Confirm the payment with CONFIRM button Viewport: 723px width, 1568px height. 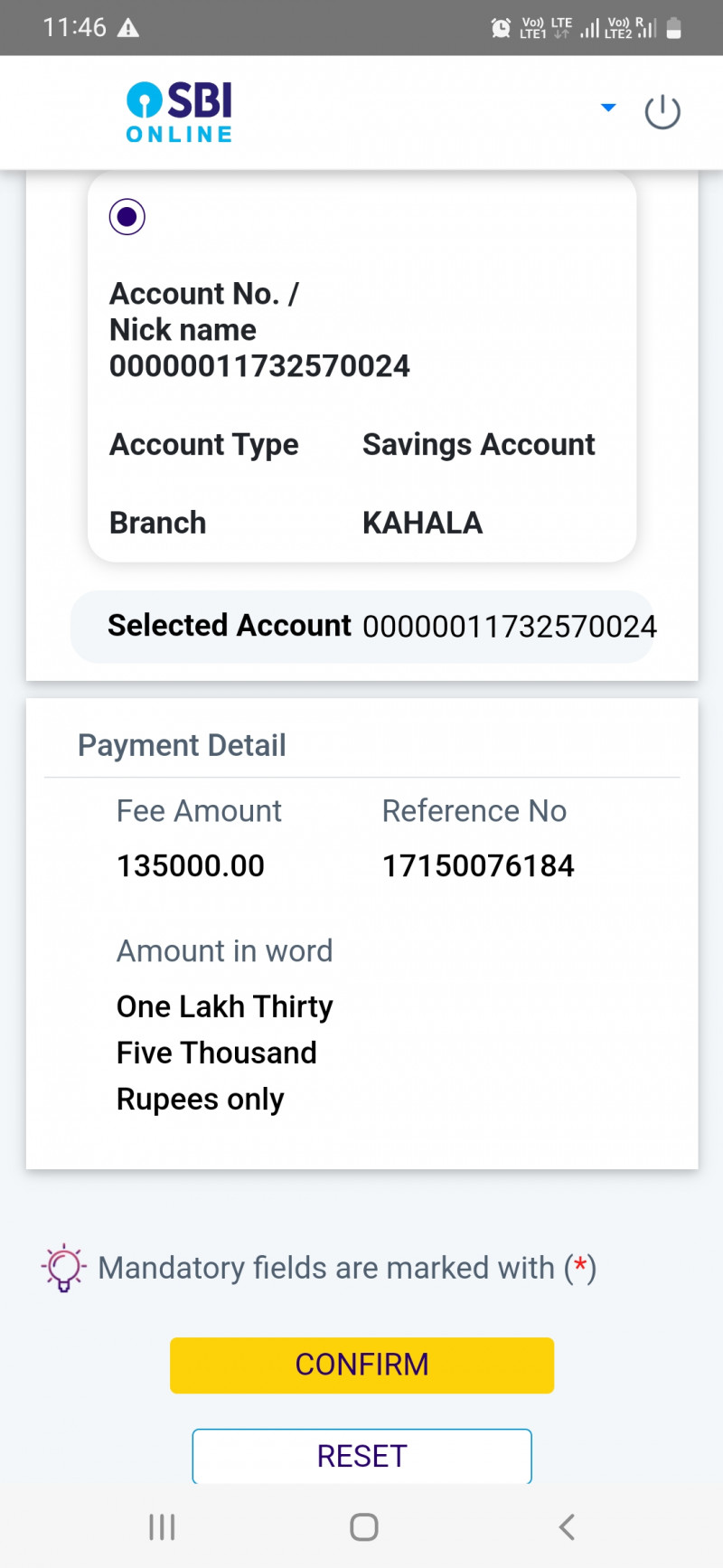[361, 1365]
